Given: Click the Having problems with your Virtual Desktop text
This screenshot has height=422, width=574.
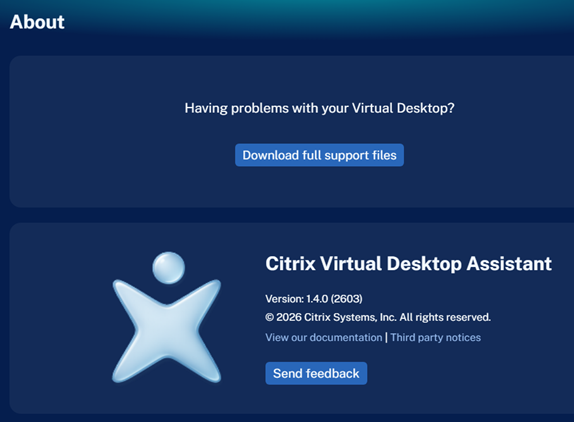Looking at the screenshot, I should pos(319,108).
